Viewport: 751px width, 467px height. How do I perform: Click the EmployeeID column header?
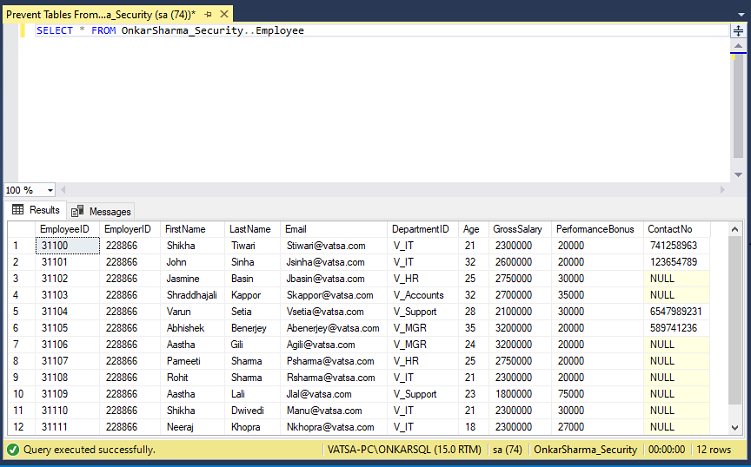(65, 229)
